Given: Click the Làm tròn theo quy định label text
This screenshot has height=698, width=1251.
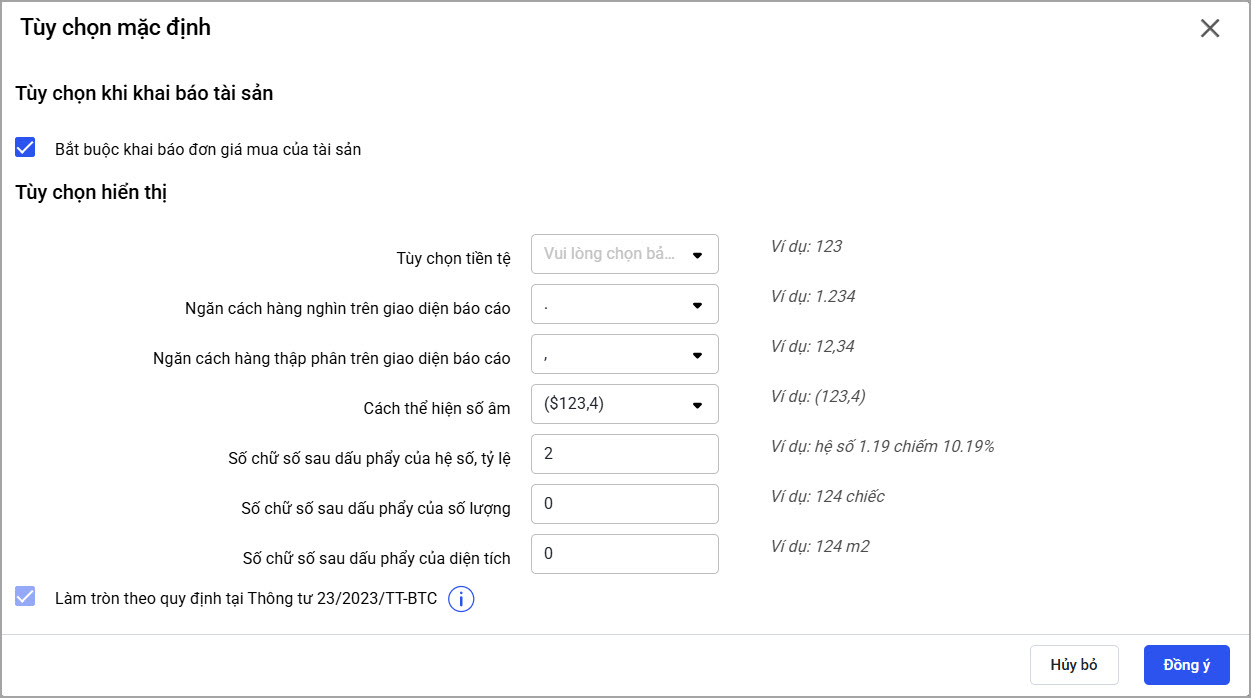Looking at the screenshot, I should 246,599.
